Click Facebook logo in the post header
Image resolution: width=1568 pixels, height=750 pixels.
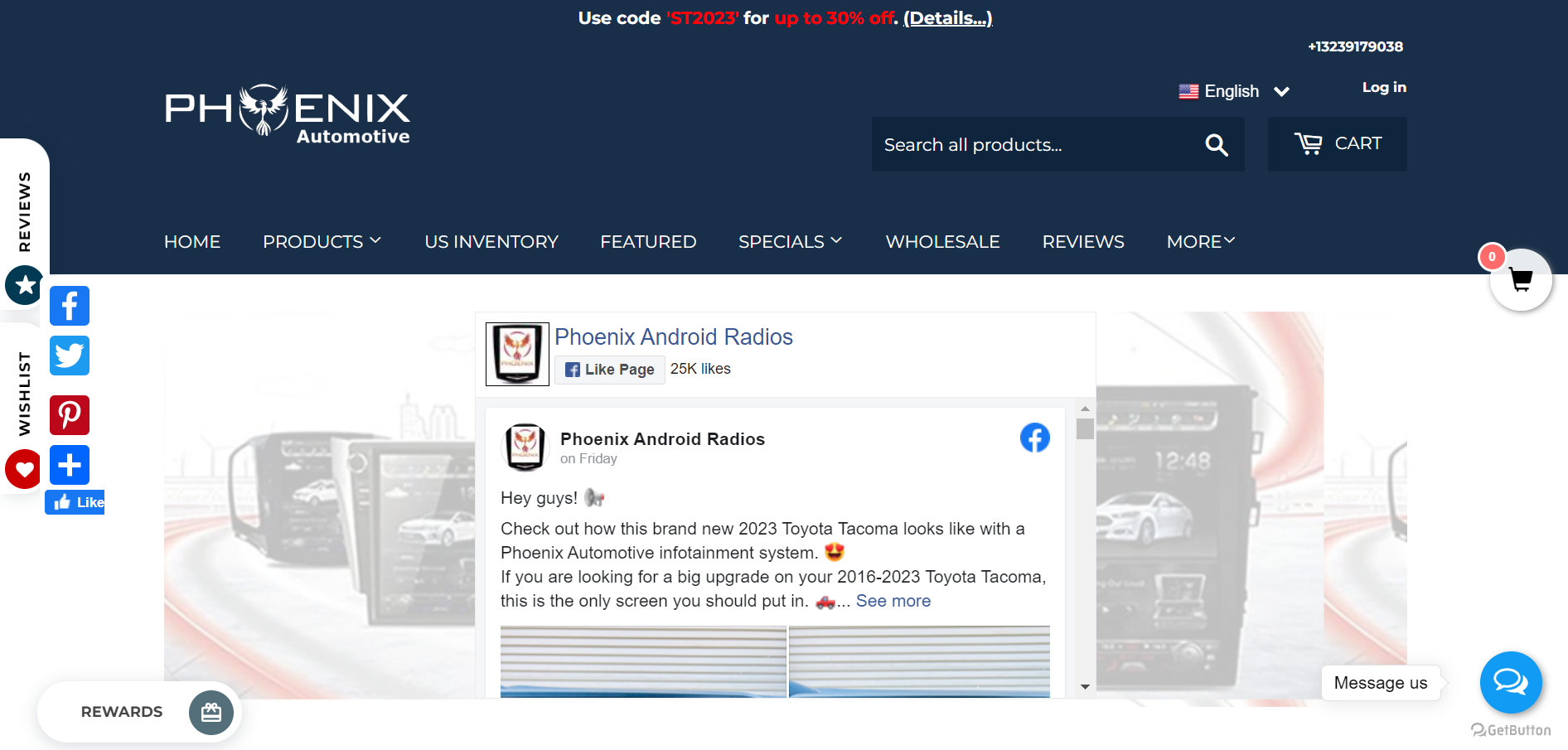[1035, 438]
